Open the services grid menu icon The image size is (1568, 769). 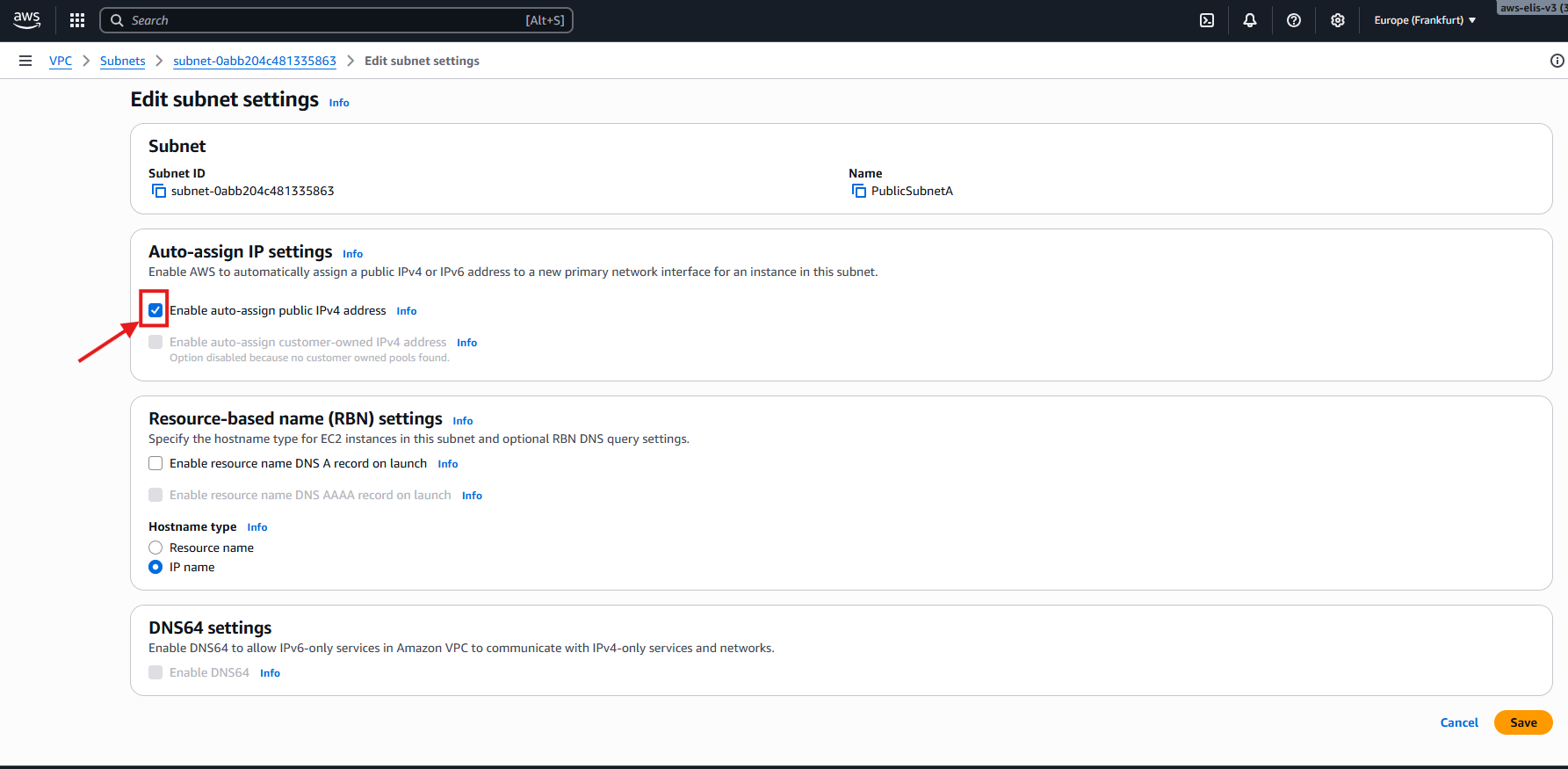[x=77, y=20]
